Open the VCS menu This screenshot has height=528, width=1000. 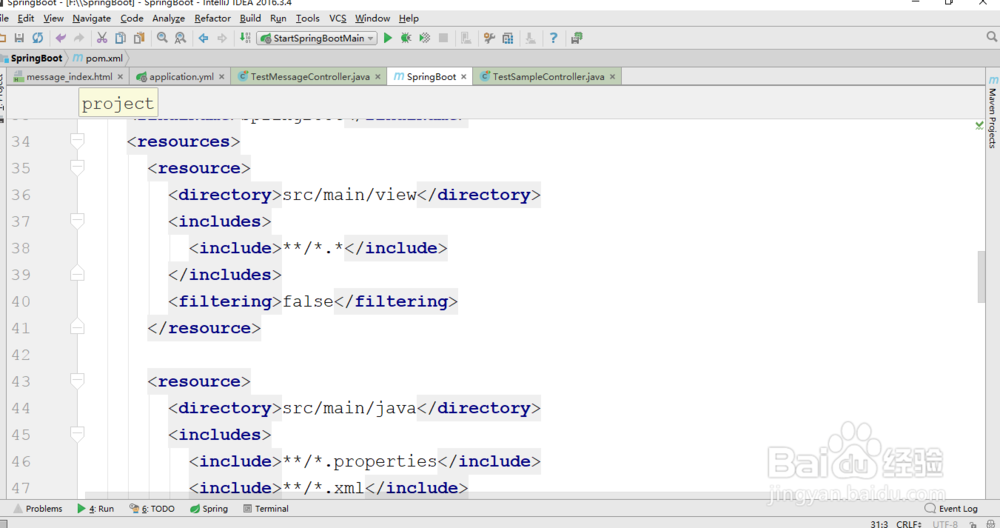[x=337, y=18]
